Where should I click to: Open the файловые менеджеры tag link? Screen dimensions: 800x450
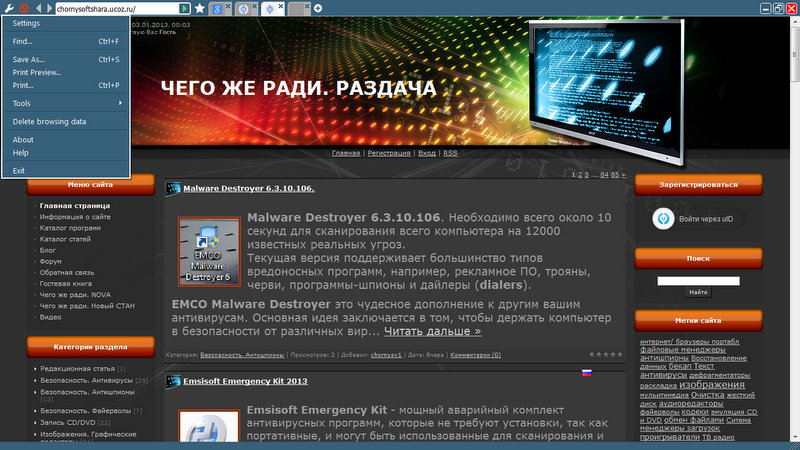click(x=682, y=349)
